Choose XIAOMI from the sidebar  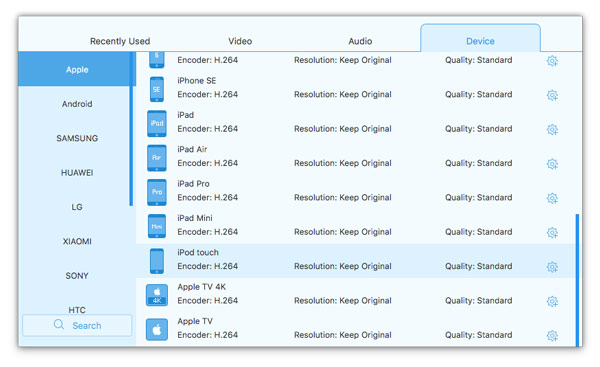[x=77, y=241]
